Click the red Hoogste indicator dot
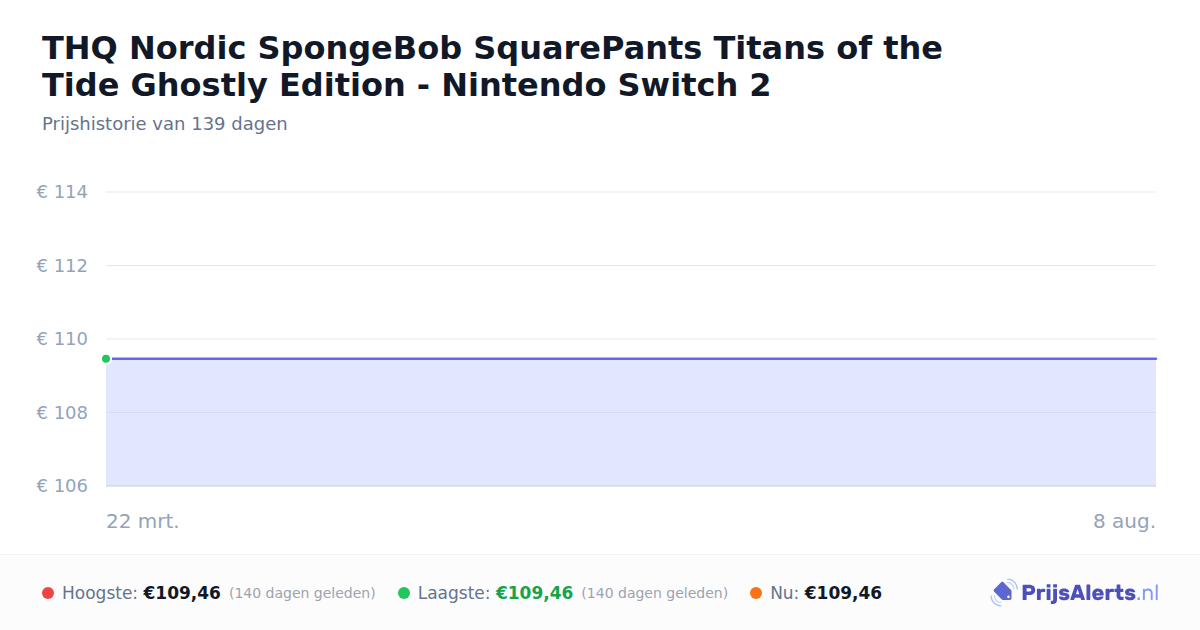The image size is (1200, 630). tap(48, 593)
